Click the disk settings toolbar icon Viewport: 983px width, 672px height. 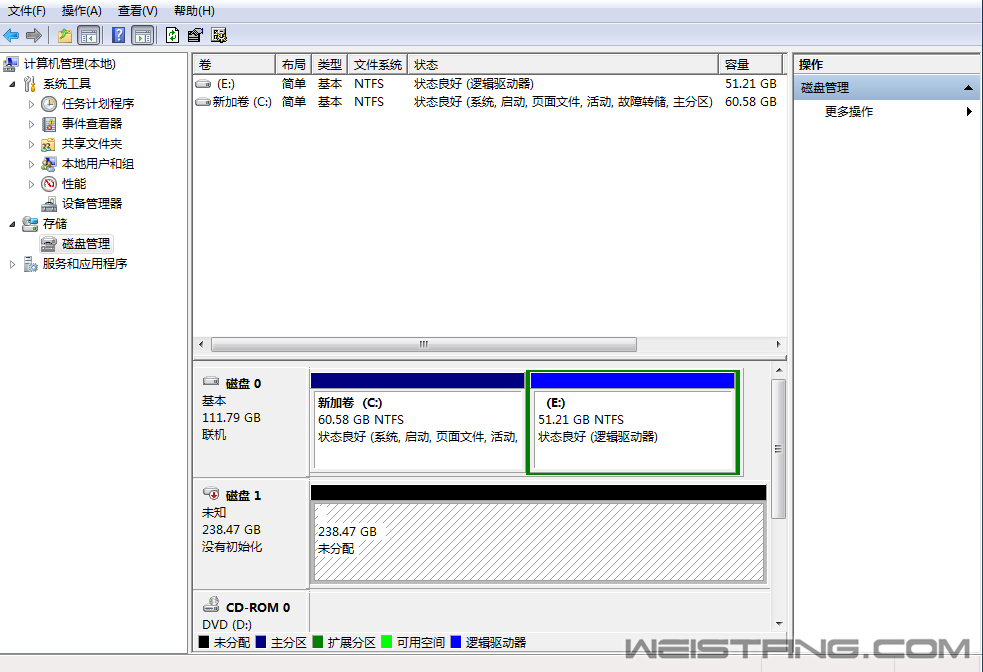(219, 35)
